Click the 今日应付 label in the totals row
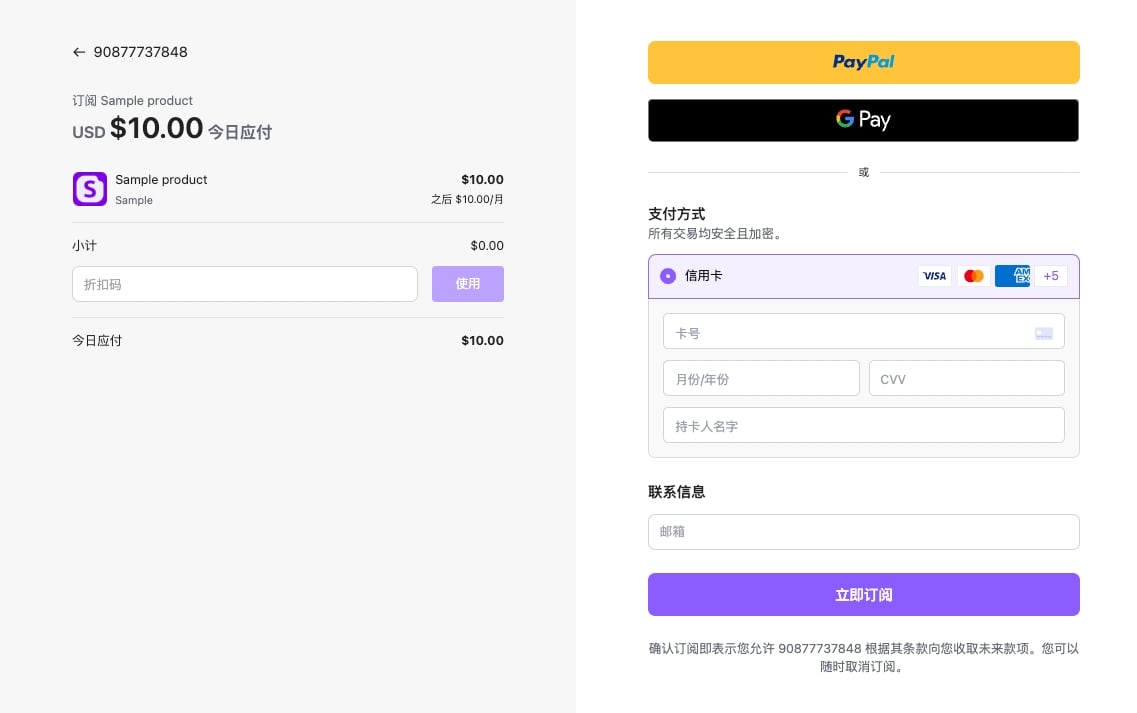 tap(97, 340)
